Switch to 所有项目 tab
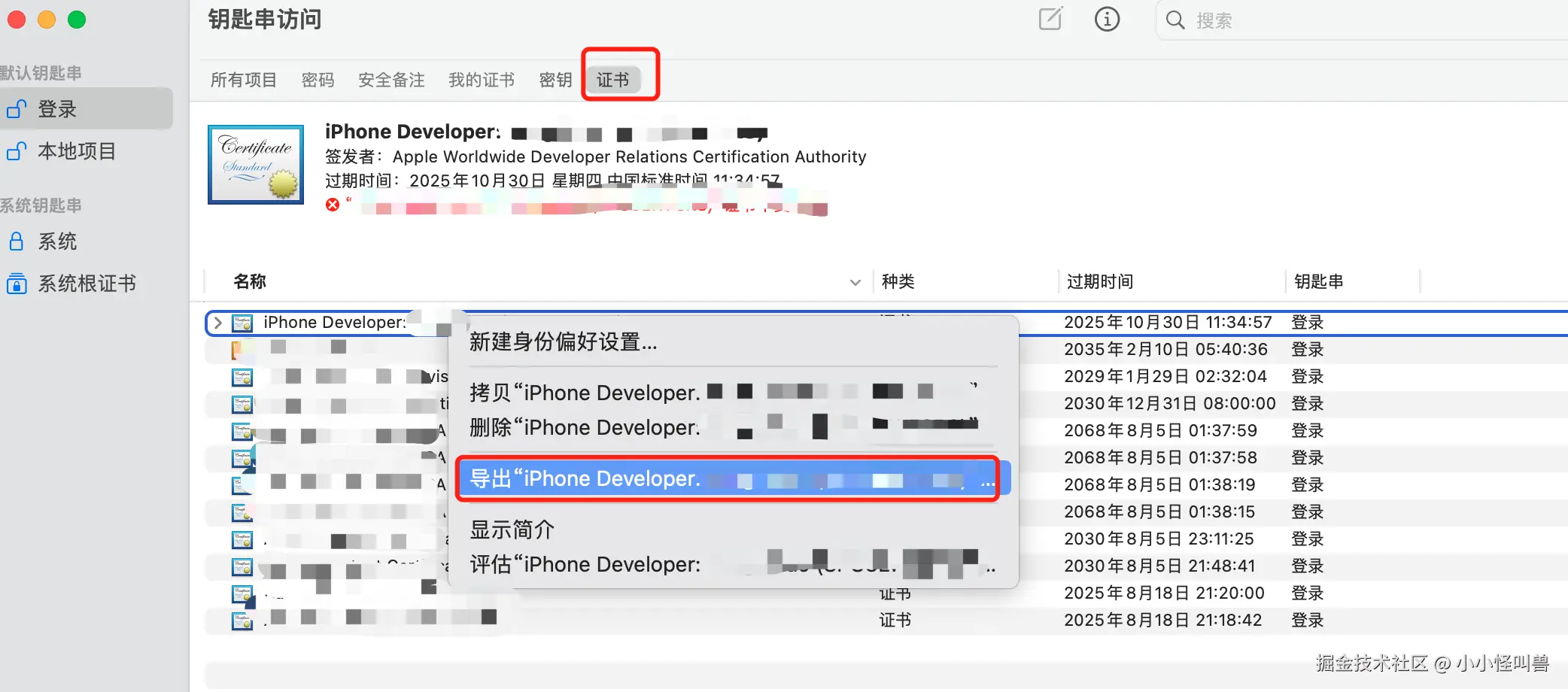This screenshot has height=692, width=1568. pyautogui.click(x=244, y=80)
